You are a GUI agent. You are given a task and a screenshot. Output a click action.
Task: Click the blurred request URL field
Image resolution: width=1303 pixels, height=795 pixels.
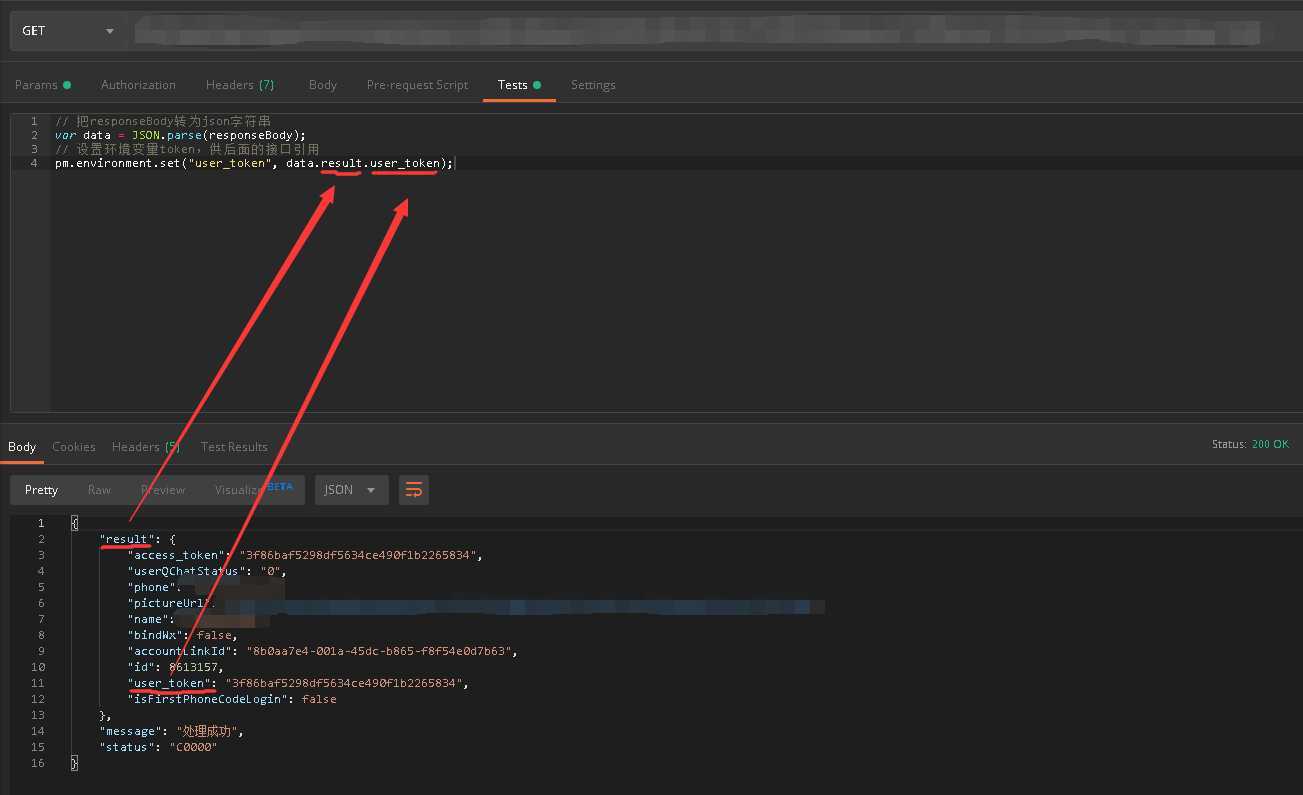(700, 31)
